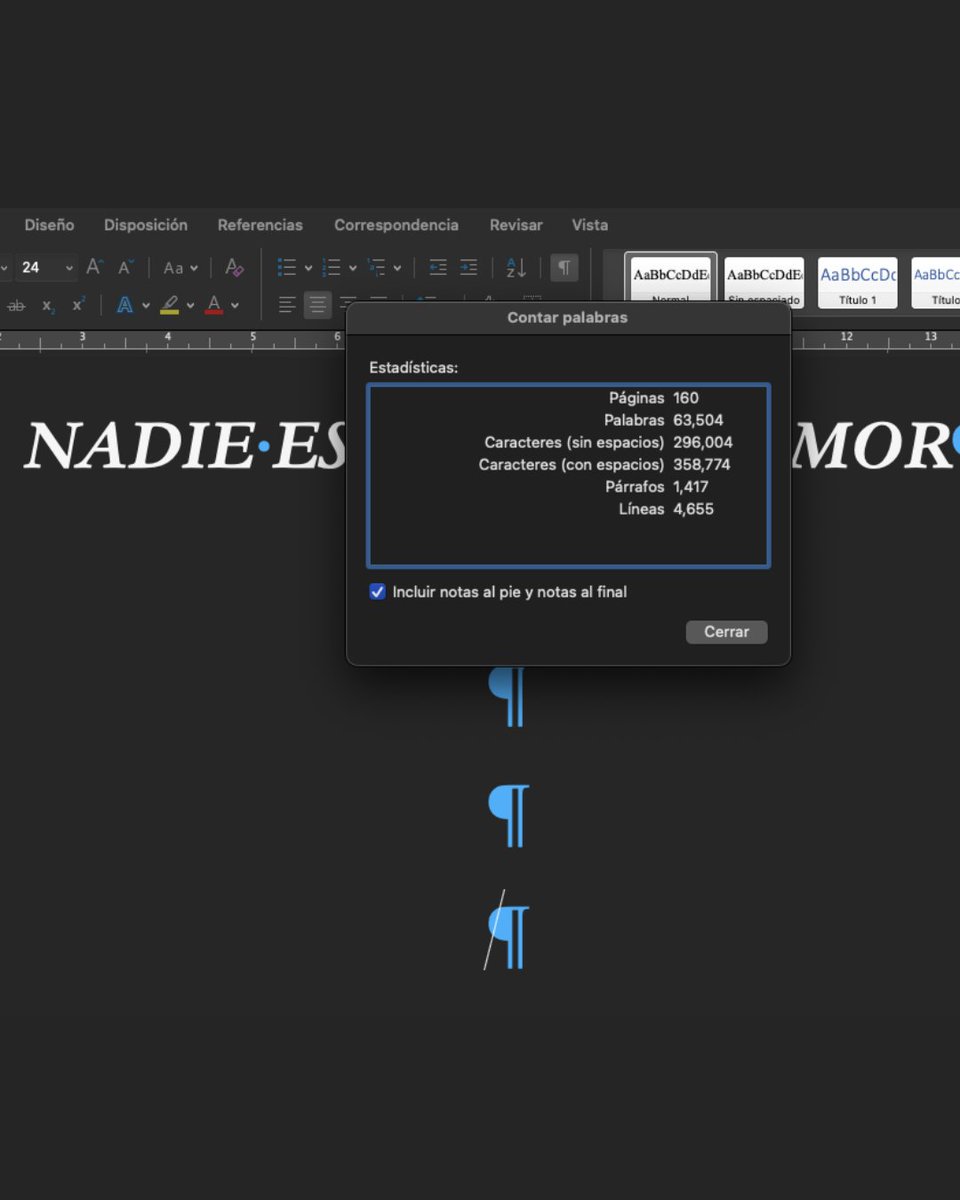This screenshot has height=1200, width=960.
Task: Apply the Sin espaciado style
Action: (x=764, y=282)
